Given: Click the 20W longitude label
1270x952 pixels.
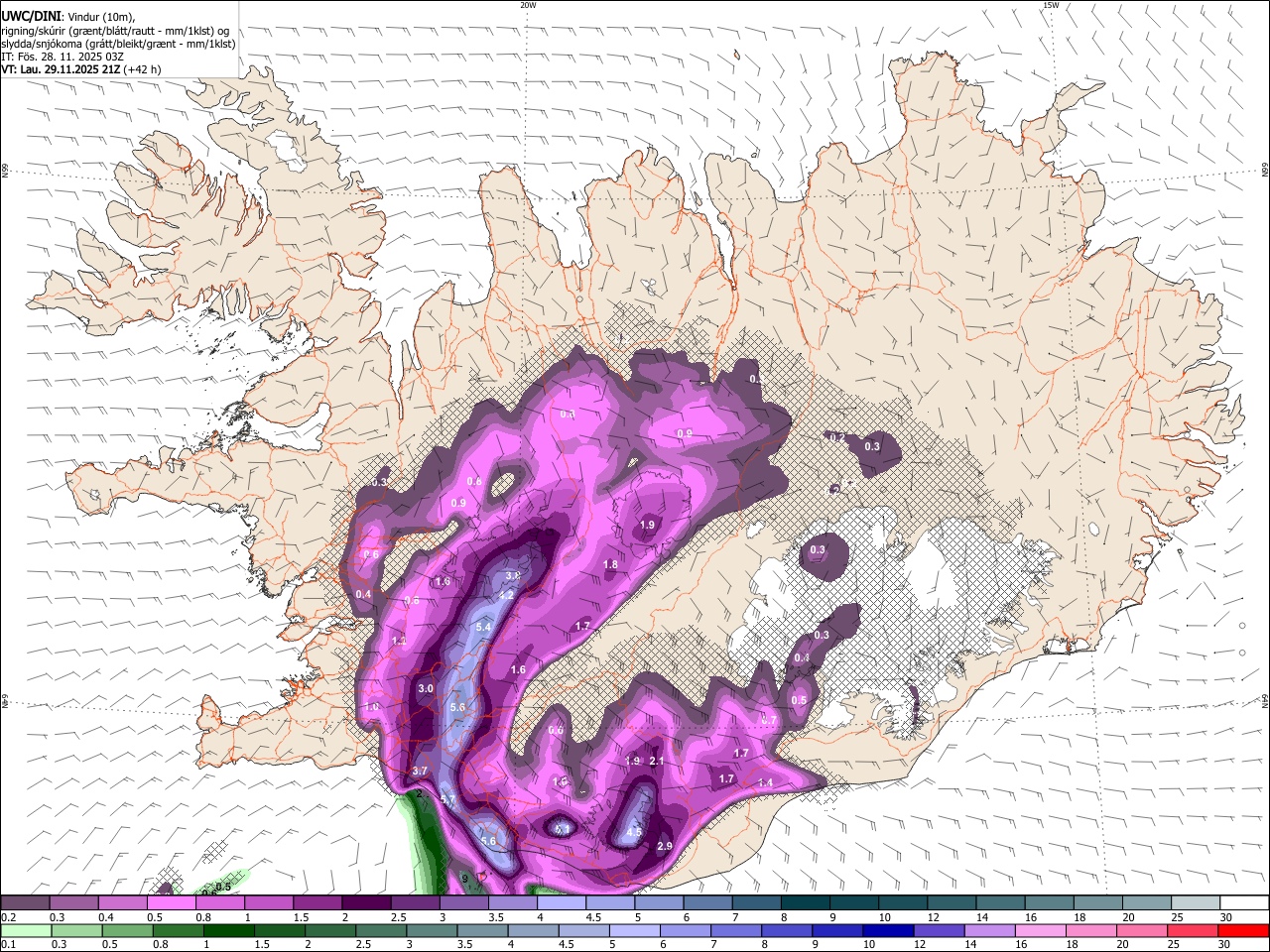Looking at the screenshot, I should 528,5.
